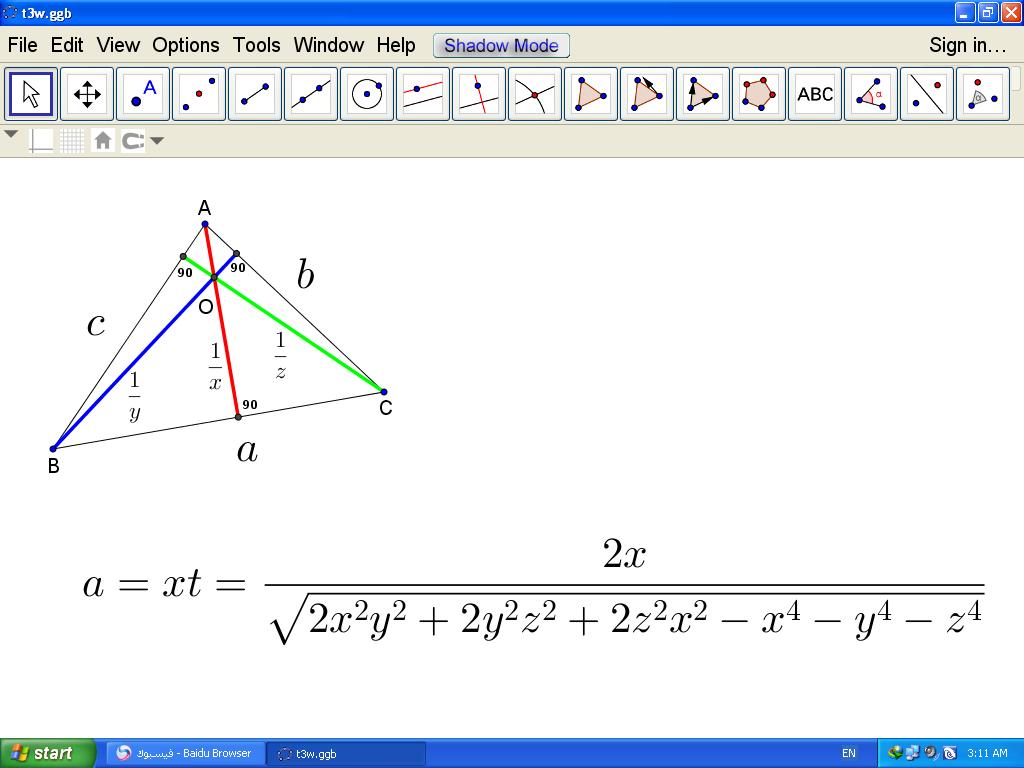Choose the New Point tool
Viewport: 1024px width, 768px height.
143,95
